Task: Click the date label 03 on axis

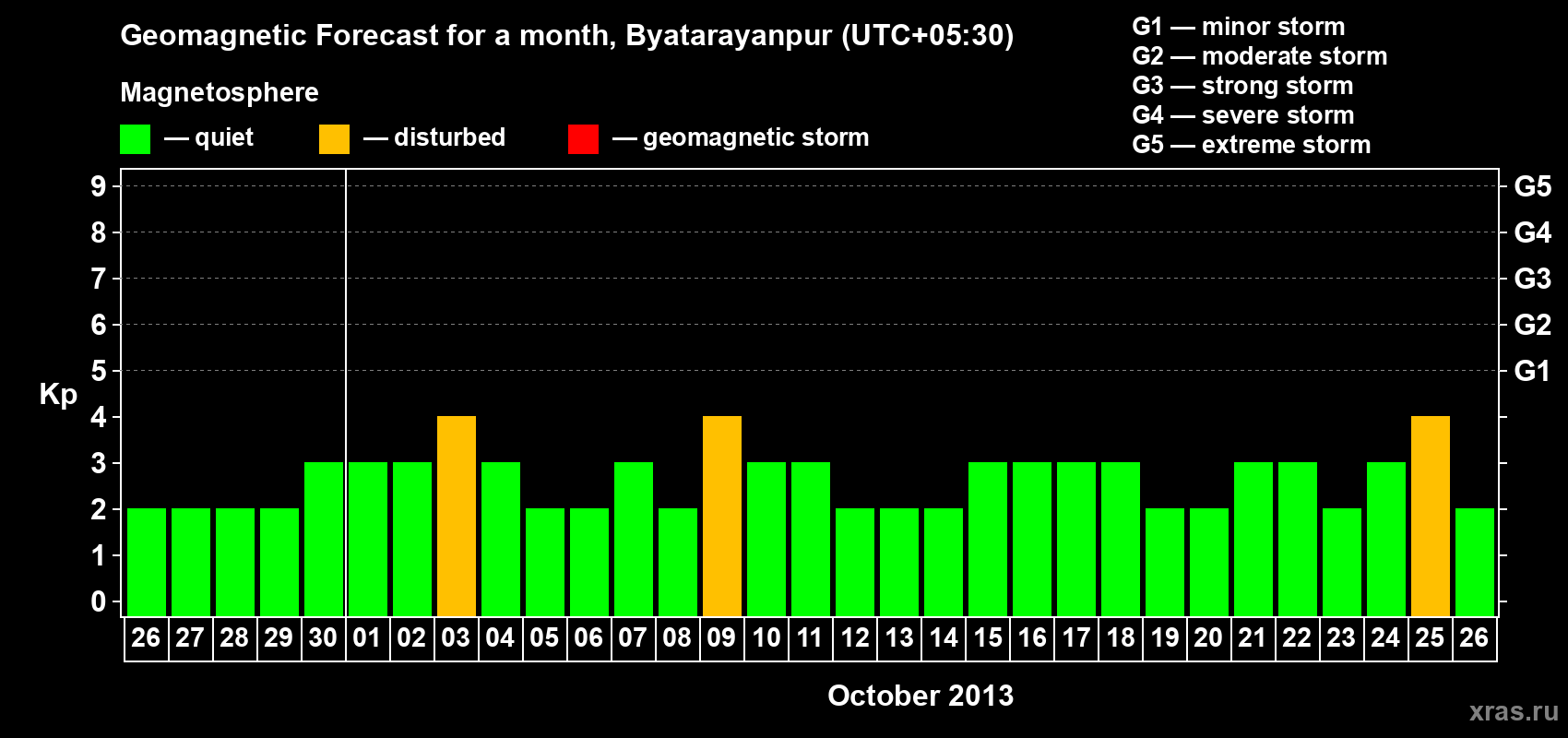Action: click(456, 638)
